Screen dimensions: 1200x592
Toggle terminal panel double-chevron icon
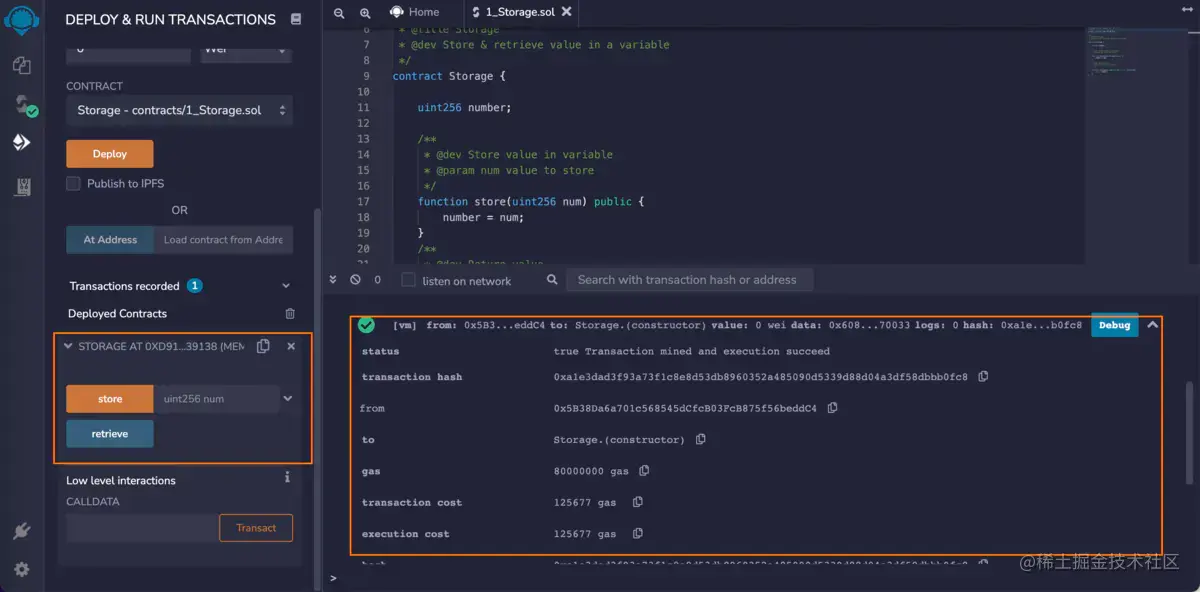coord(335,280)
